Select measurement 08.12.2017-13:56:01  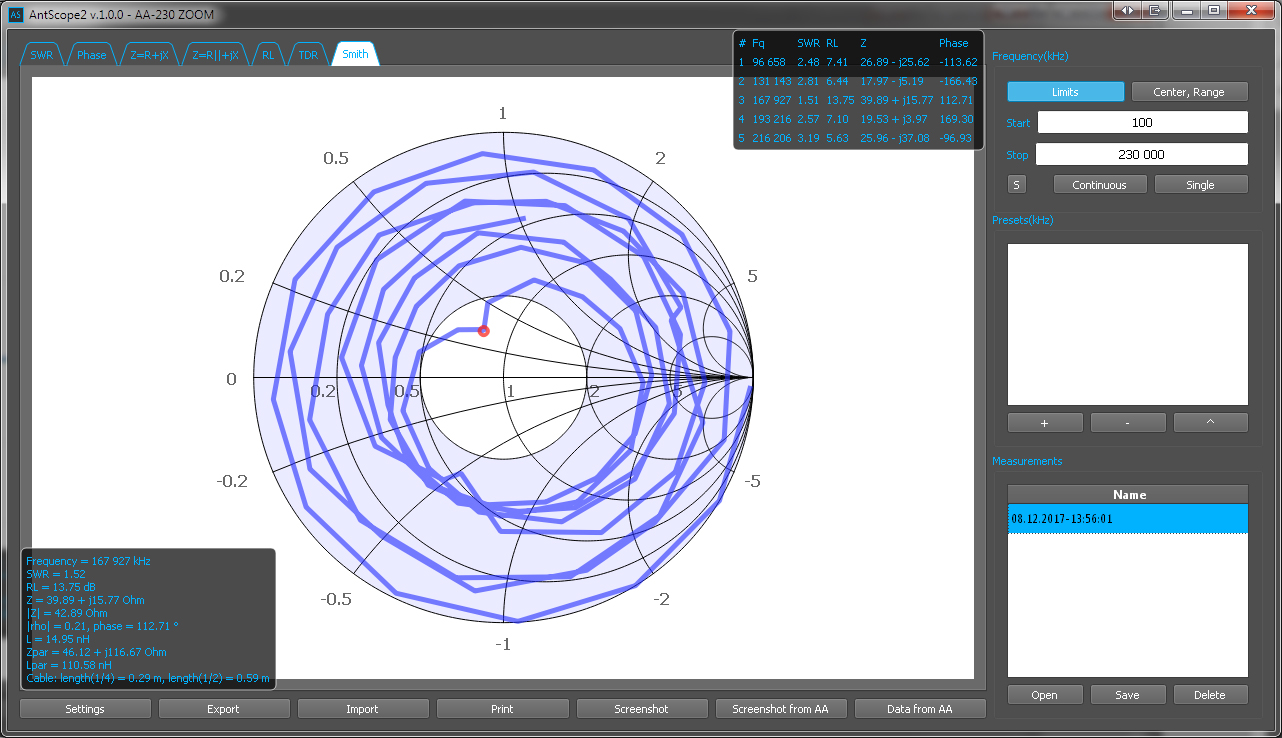pyautogui.click(x=1128, y=519)
